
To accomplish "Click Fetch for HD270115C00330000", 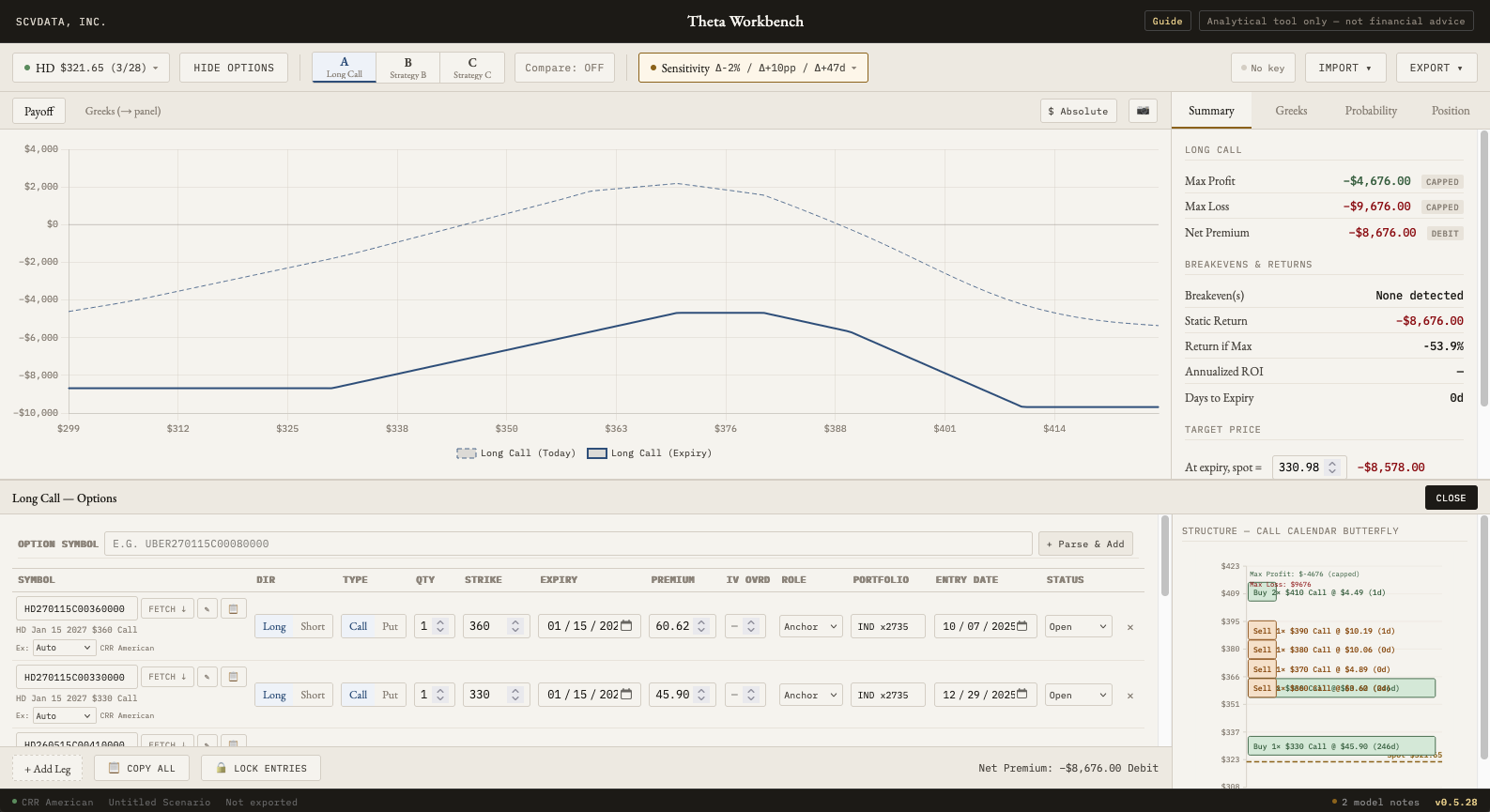I will 167,676.
